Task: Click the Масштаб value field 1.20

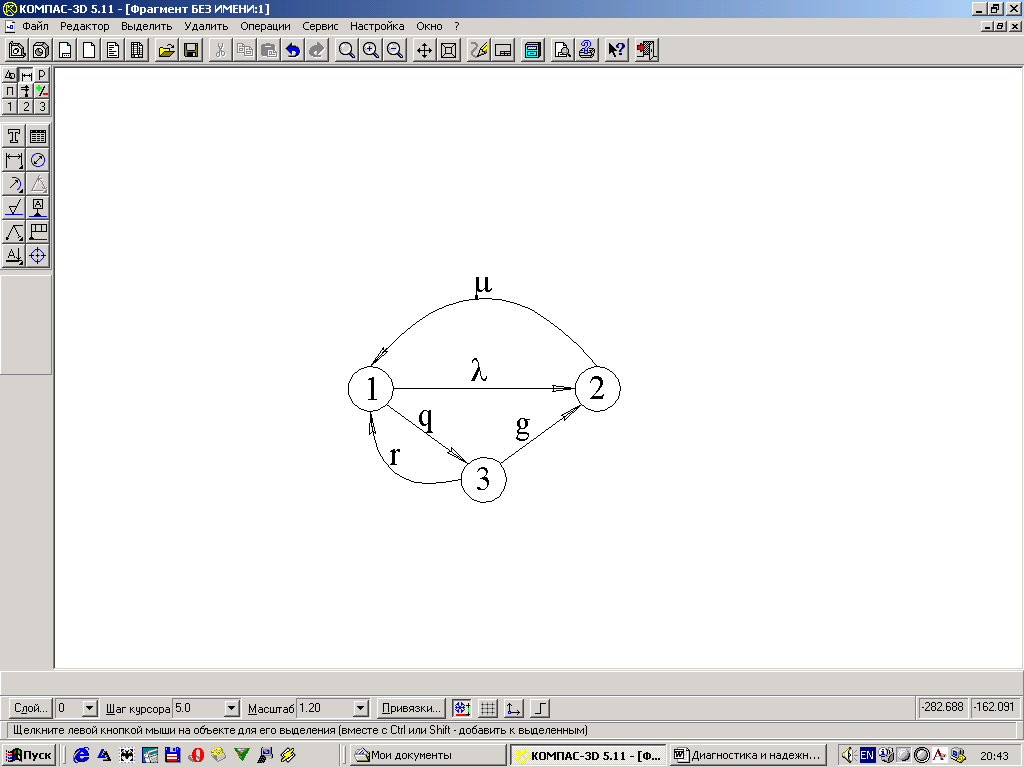Action: pyautogui.click(x=325, y=708)
